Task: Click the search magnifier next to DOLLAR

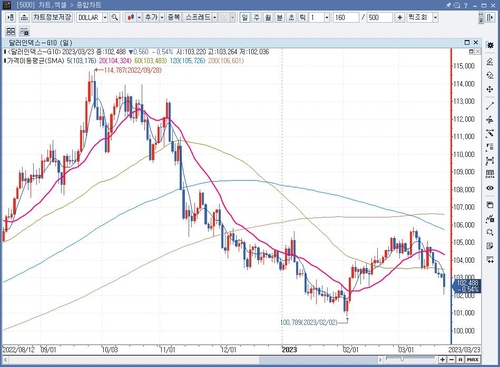Action: (x=115, y=17)
